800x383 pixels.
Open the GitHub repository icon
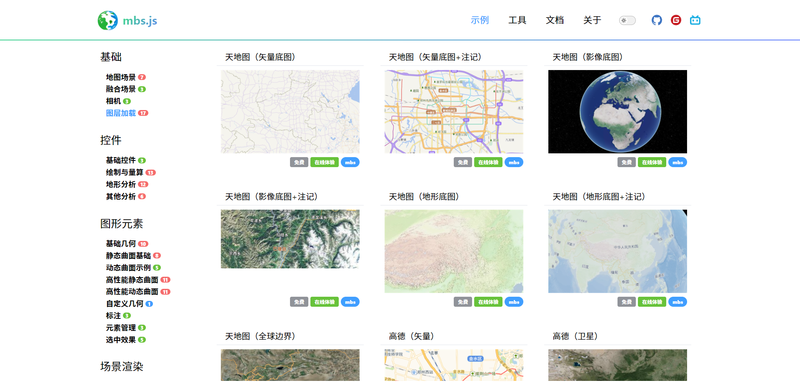tap(657, 20)
